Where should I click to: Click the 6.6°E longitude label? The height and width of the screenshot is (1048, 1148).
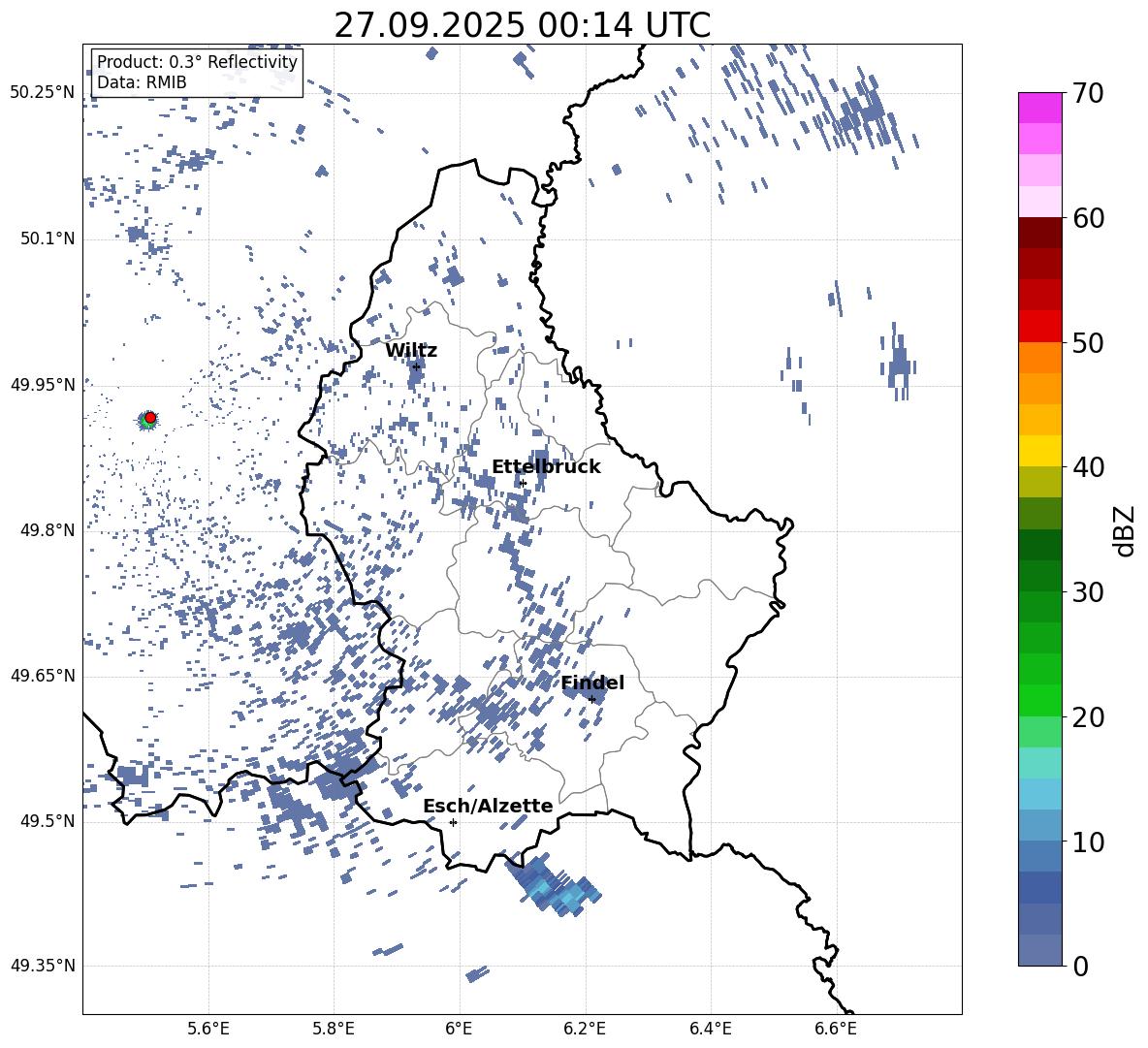point(836,1029)
